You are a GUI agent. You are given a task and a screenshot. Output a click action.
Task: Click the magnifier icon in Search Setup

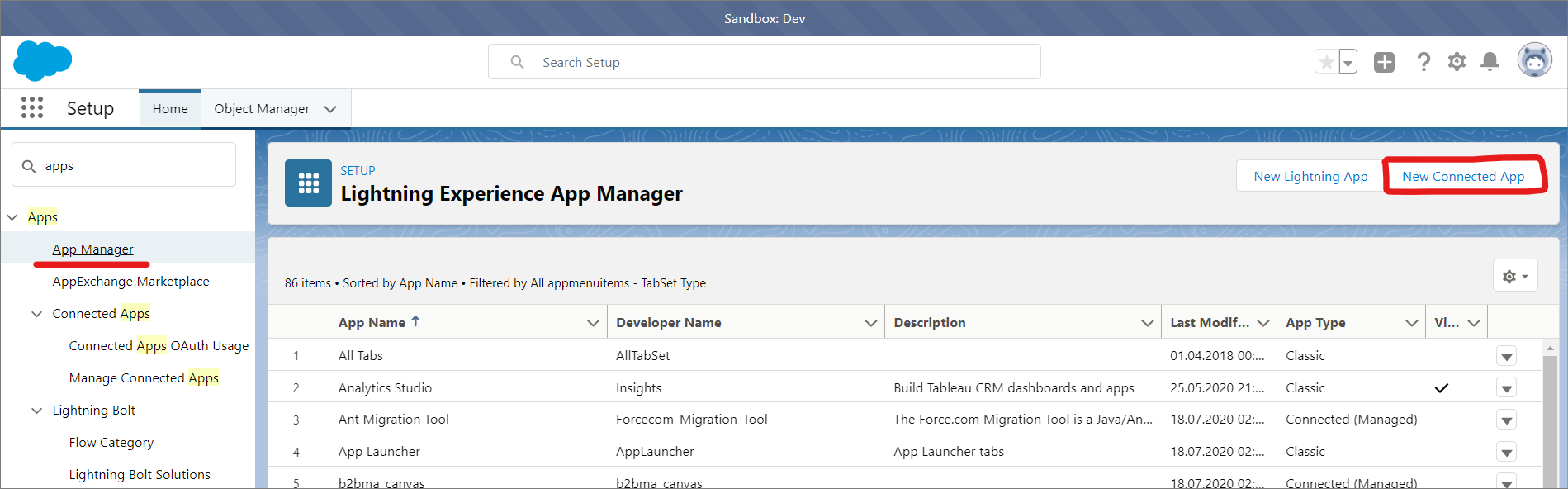pyautogui.click(x=517, y=62)
